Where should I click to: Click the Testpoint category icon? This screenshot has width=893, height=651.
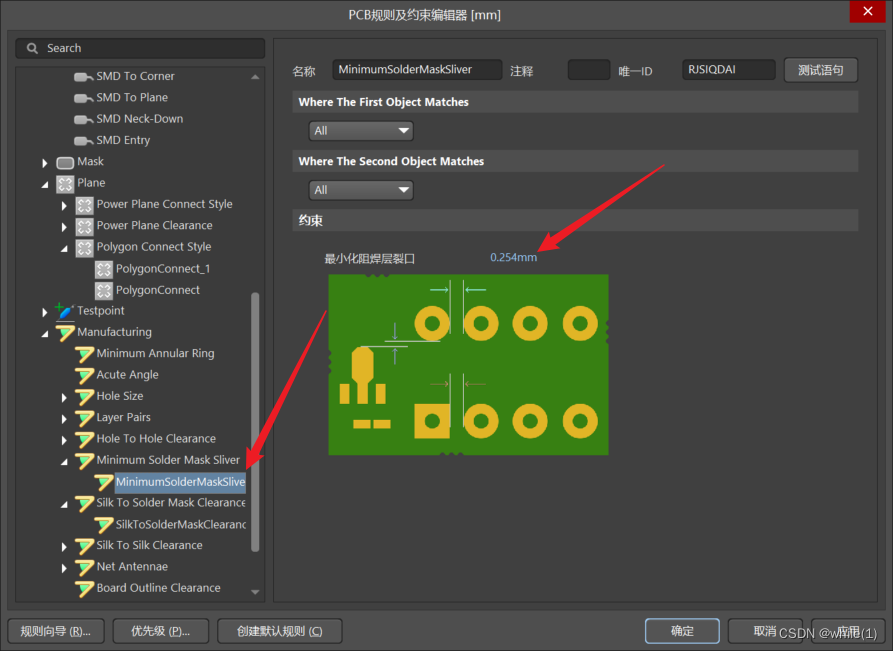65,311
